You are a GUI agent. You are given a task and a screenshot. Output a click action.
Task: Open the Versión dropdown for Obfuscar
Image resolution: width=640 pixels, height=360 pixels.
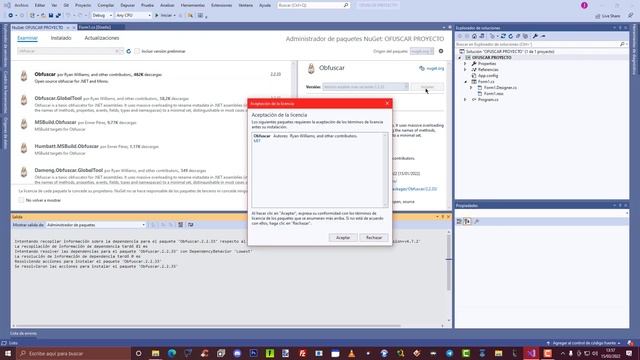pyautogui.click(x=365, y=87)
